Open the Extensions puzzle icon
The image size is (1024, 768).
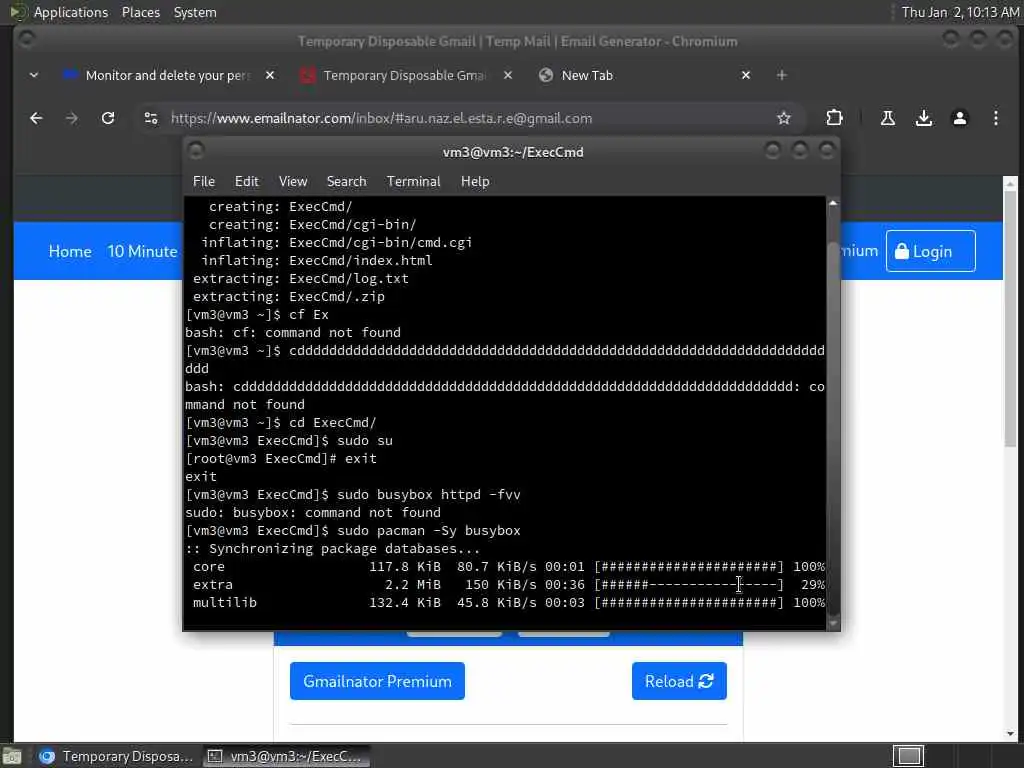834,118
